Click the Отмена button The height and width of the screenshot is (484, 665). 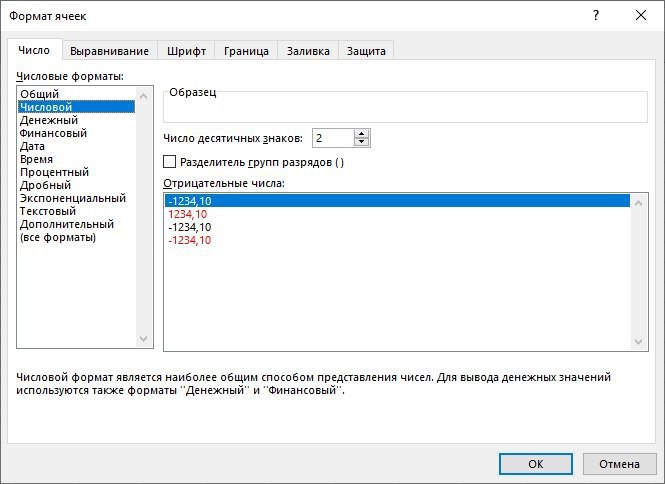[x=619, y=464]
